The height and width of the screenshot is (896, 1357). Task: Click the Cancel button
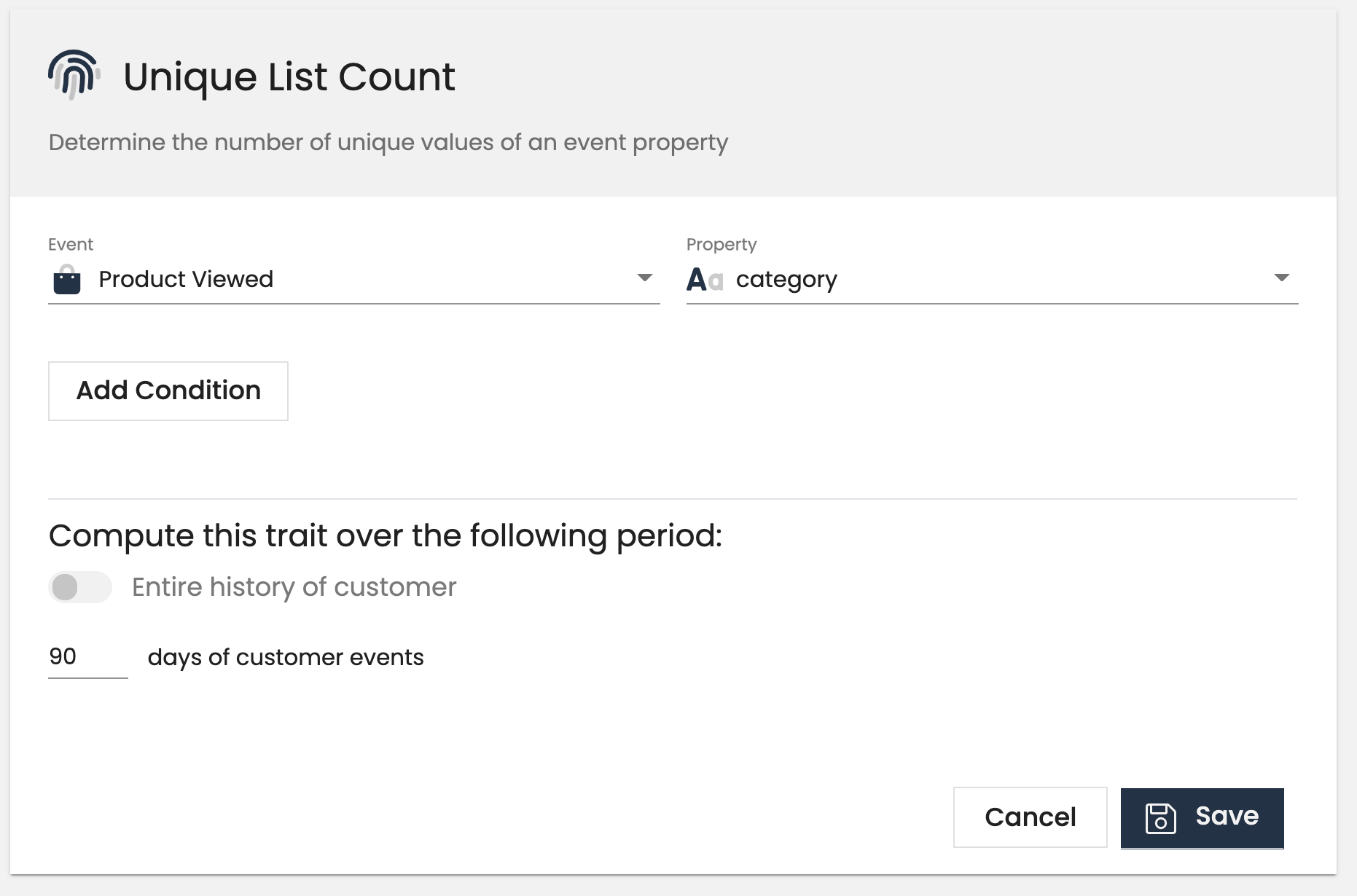[x=1030, y=817]
